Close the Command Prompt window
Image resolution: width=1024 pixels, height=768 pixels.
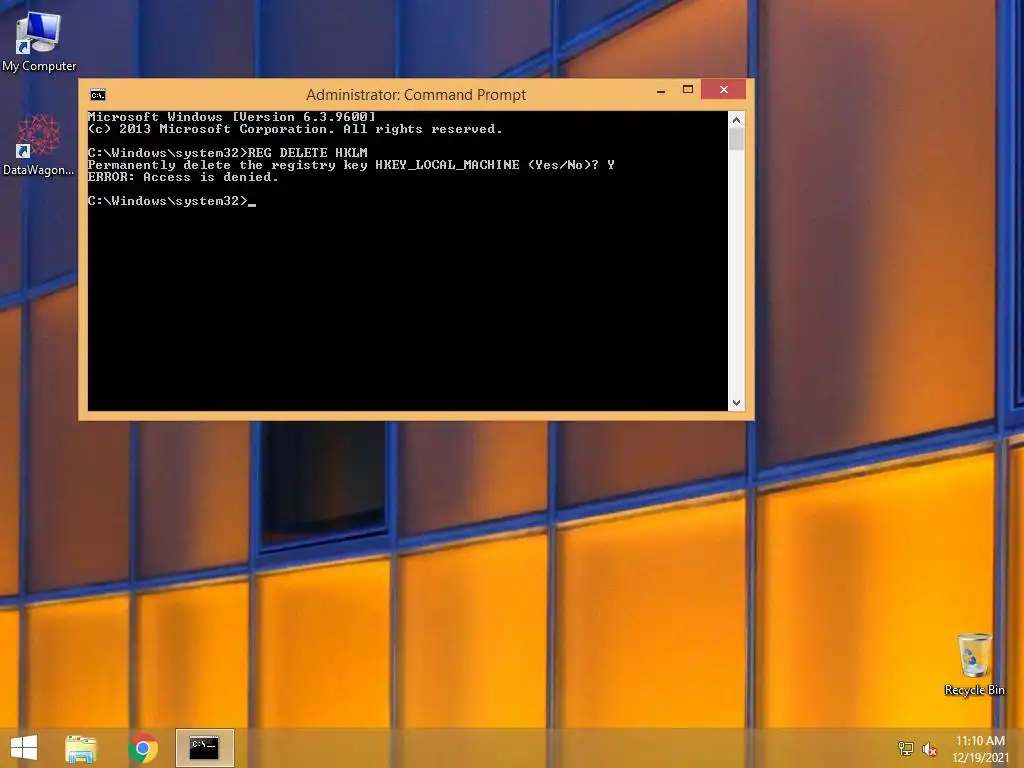pyautogui.click(x=724, y=89)
